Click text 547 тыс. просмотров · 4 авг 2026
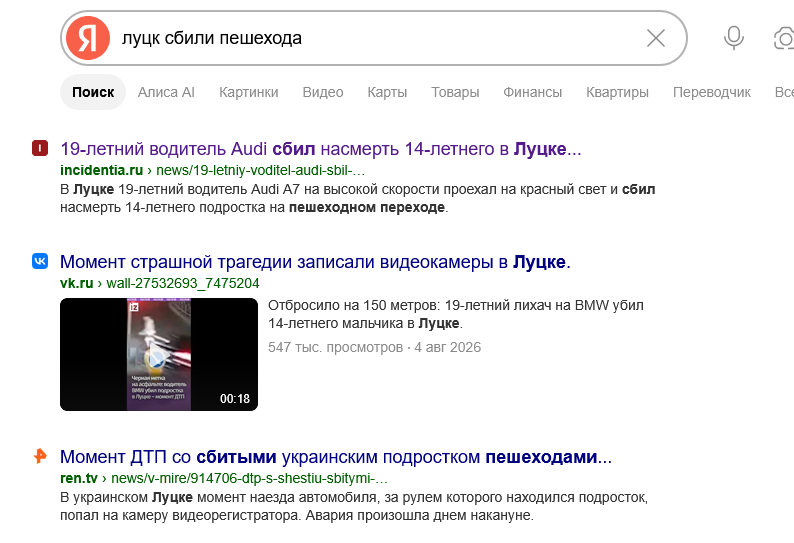This screenshot has height=543, width=794. [374, 347]
